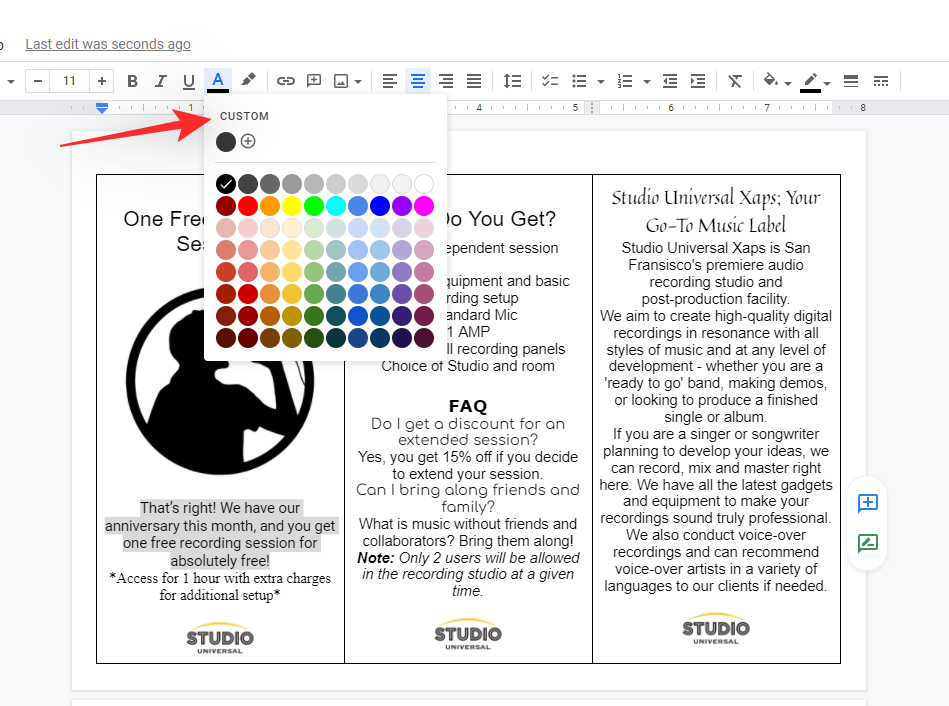Click the insert link icon

(x=286, y=81)
